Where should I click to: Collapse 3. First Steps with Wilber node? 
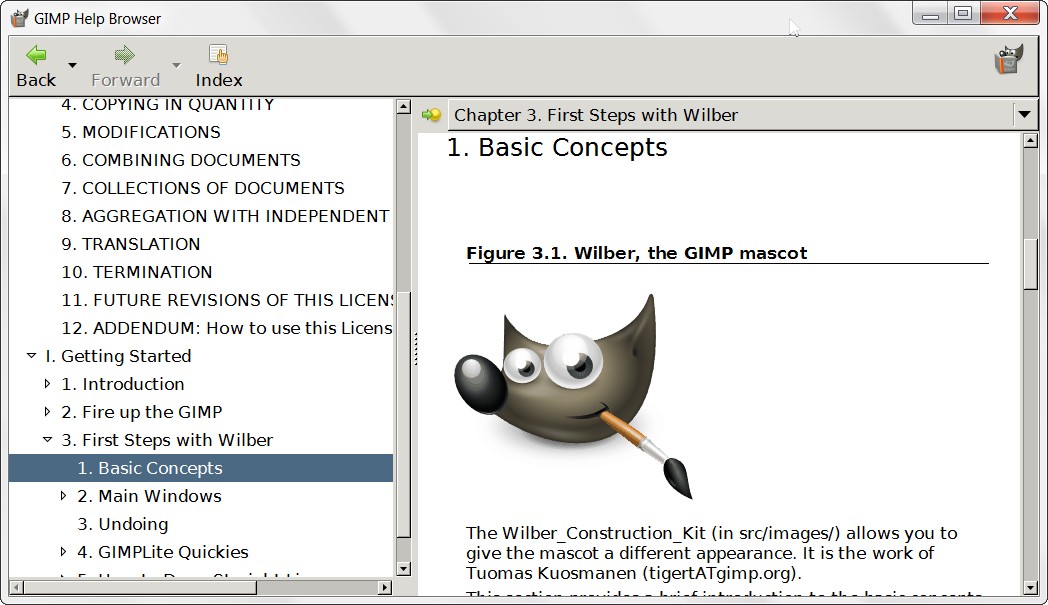47,440
